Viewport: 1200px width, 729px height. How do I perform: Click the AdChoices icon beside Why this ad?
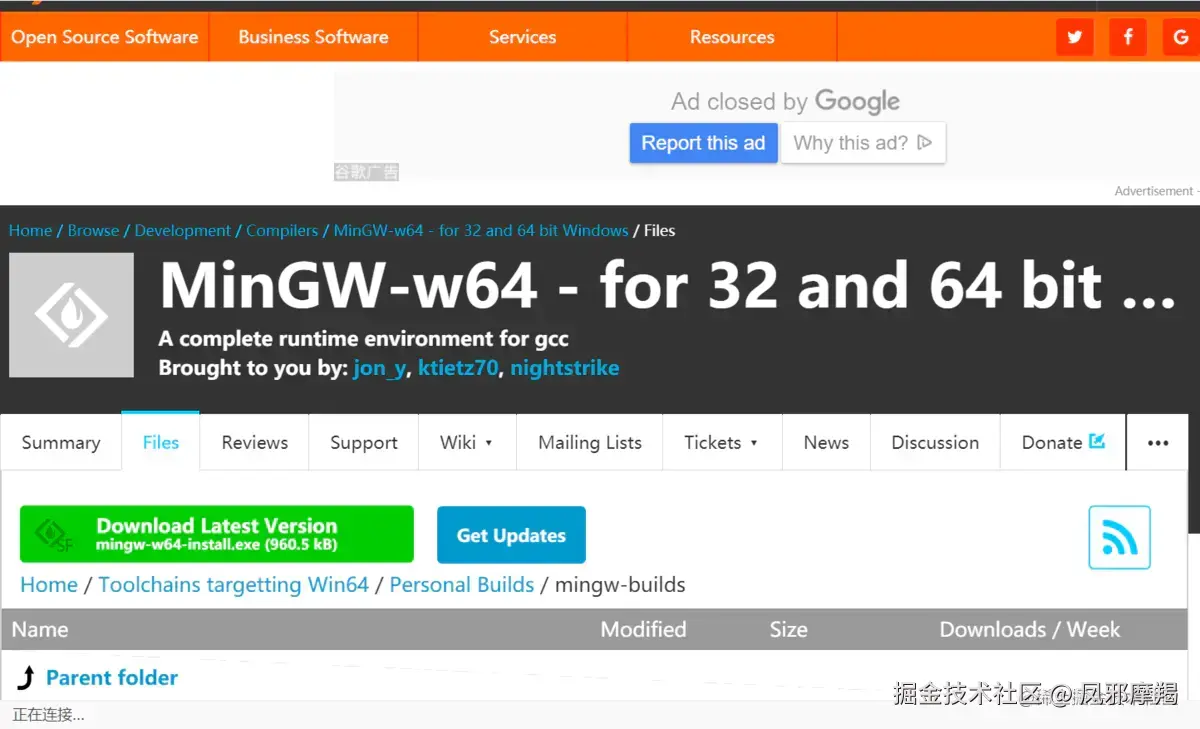pyautogui.click(x=925, y=143)
